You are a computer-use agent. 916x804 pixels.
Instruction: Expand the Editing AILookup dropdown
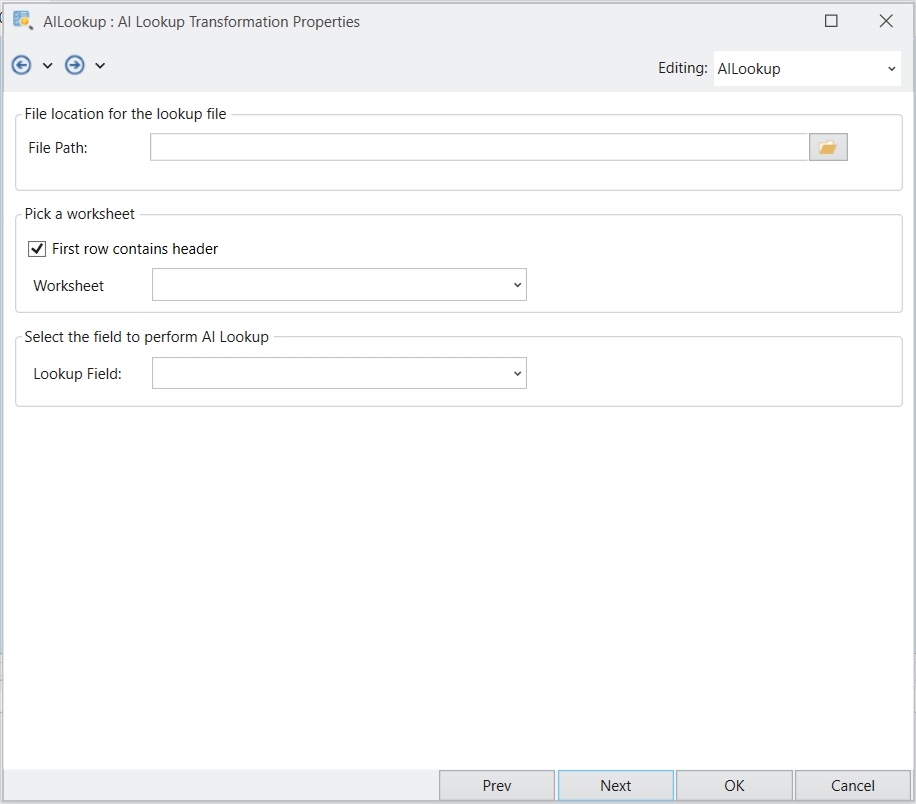(x=891, y=69)
